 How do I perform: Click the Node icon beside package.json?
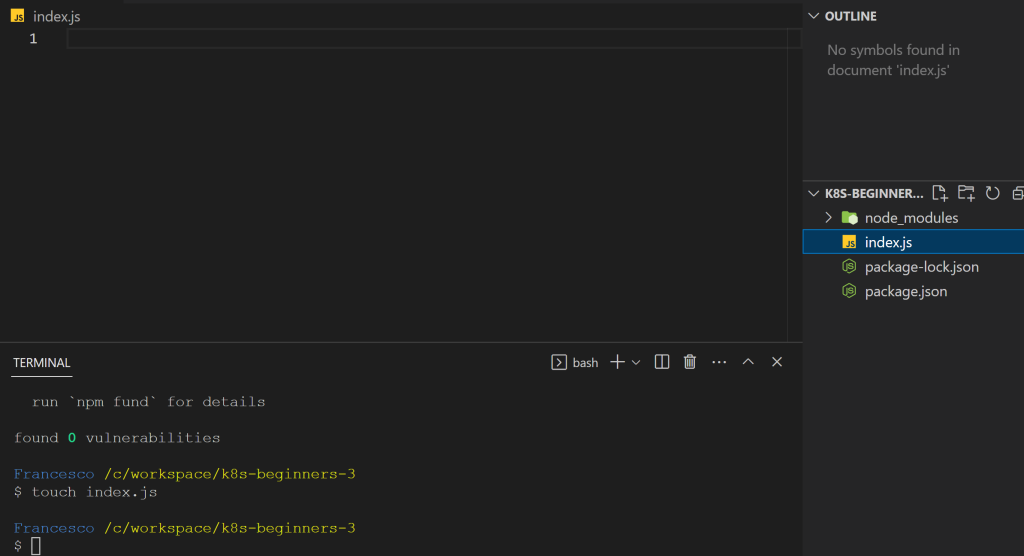[849, 291]
